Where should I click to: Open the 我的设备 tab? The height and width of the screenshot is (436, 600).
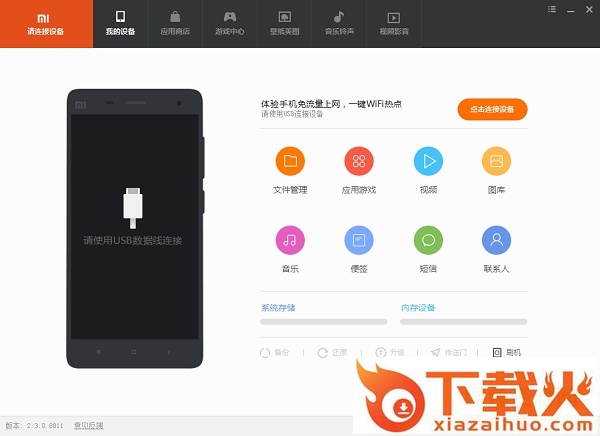pos(120,24)
